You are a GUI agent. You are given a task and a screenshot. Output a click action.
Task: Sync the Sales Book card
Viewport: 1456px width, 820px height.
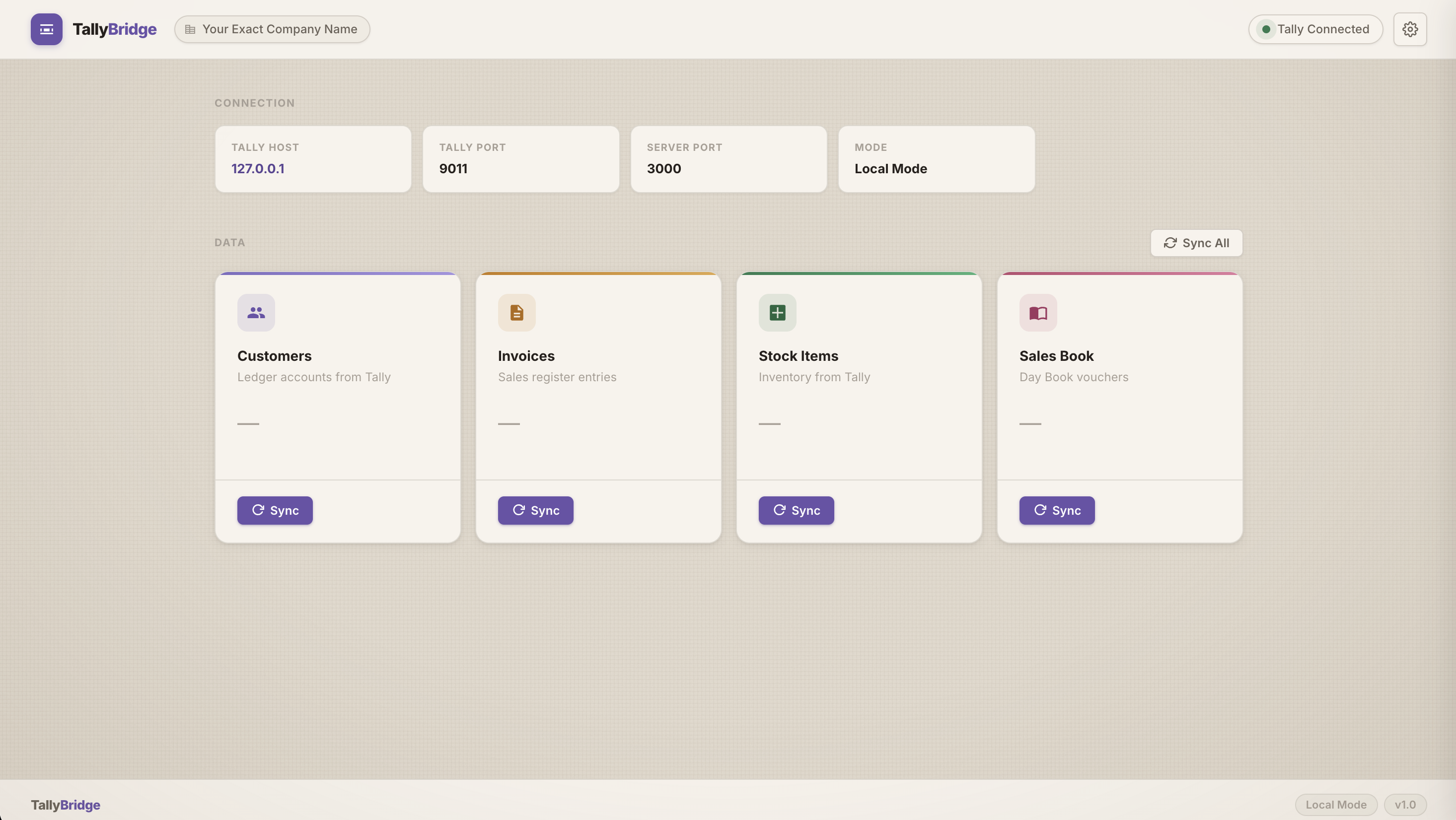[x=1056, y=510]
